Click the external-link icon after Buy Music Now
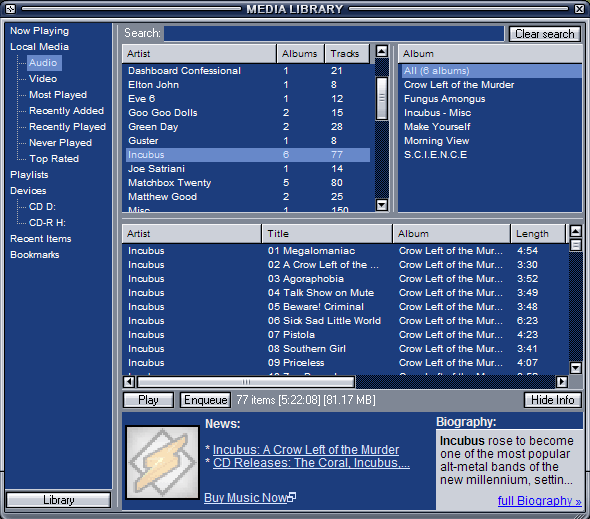This screenshot has width=590, height=519. (292, 497)
